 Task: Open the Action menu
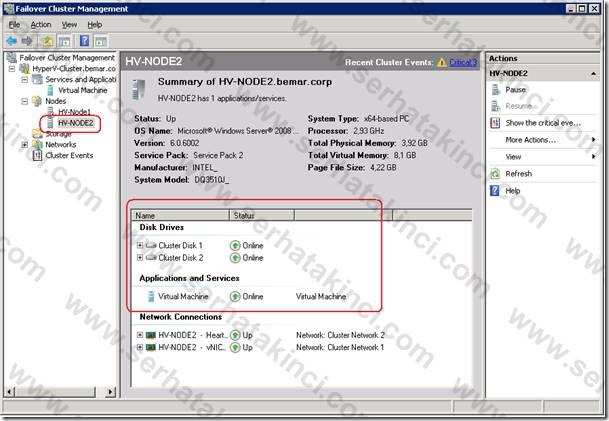coord(41,25)
